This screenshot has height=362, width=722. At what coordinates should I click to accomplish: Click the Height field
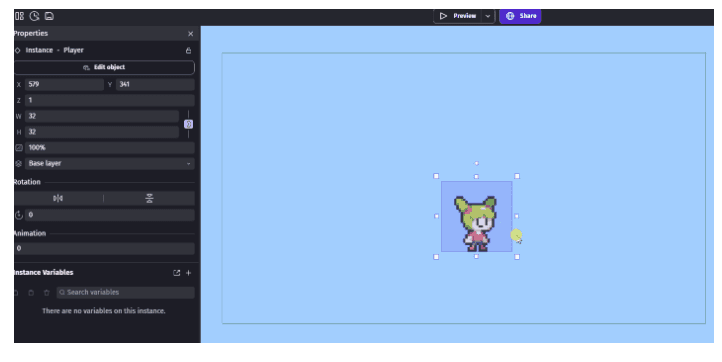(102, 132)
